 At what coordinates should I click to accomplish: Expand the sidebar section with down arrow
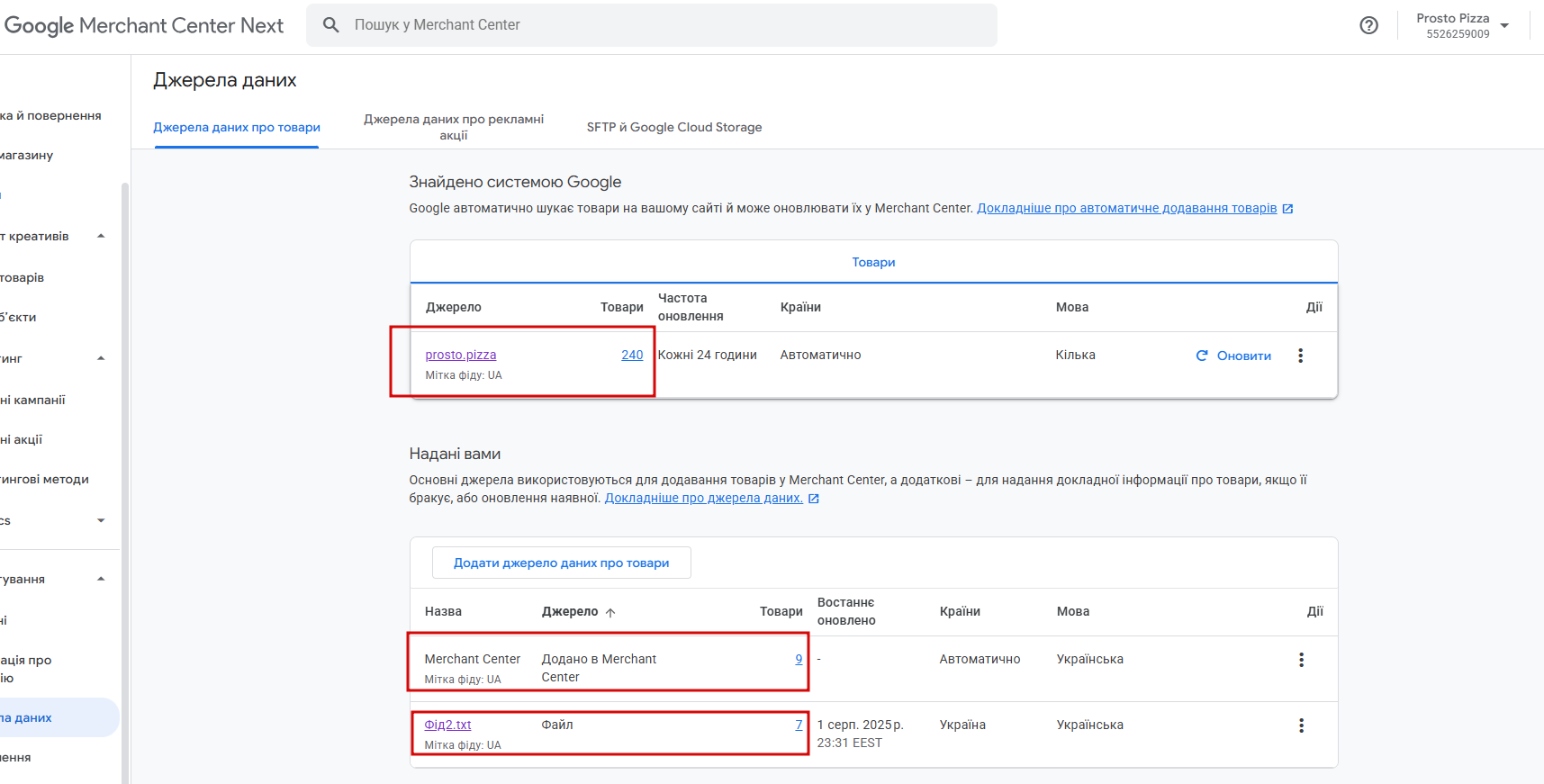click(x=101, y=520)
